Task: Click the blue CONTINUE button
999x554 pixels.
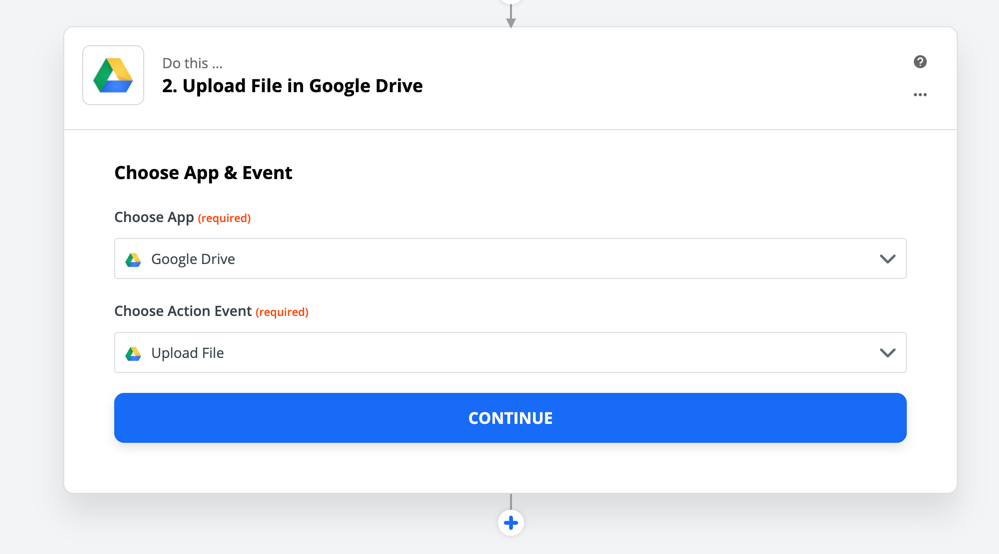Action: coord(510,418)
